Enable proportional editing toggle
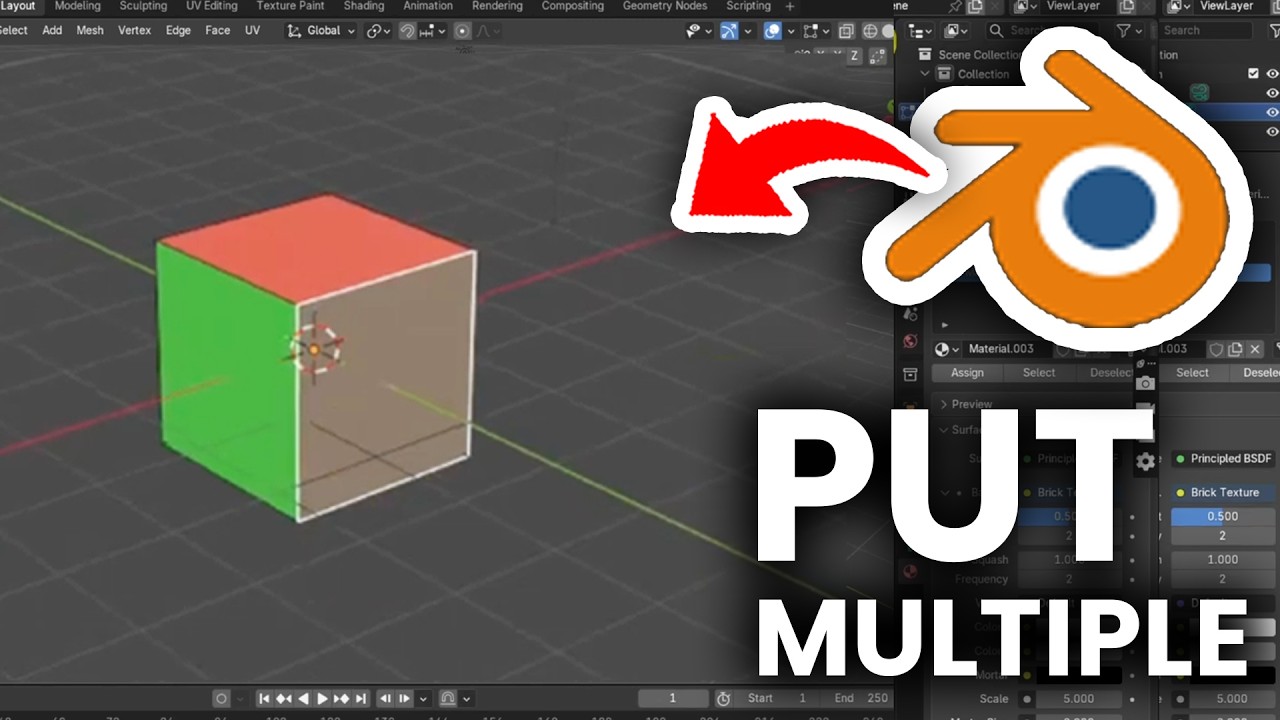Screen dimensions: 1280x720 (x=463, y=31)
